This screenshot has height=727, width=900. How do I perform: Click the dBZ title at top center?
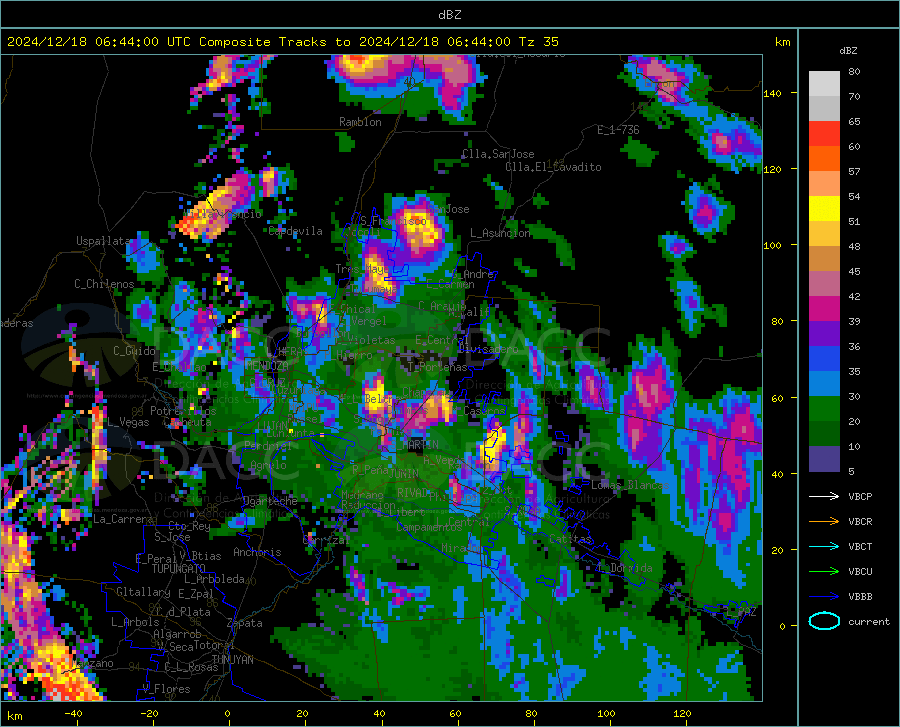[x=449, y=15]
